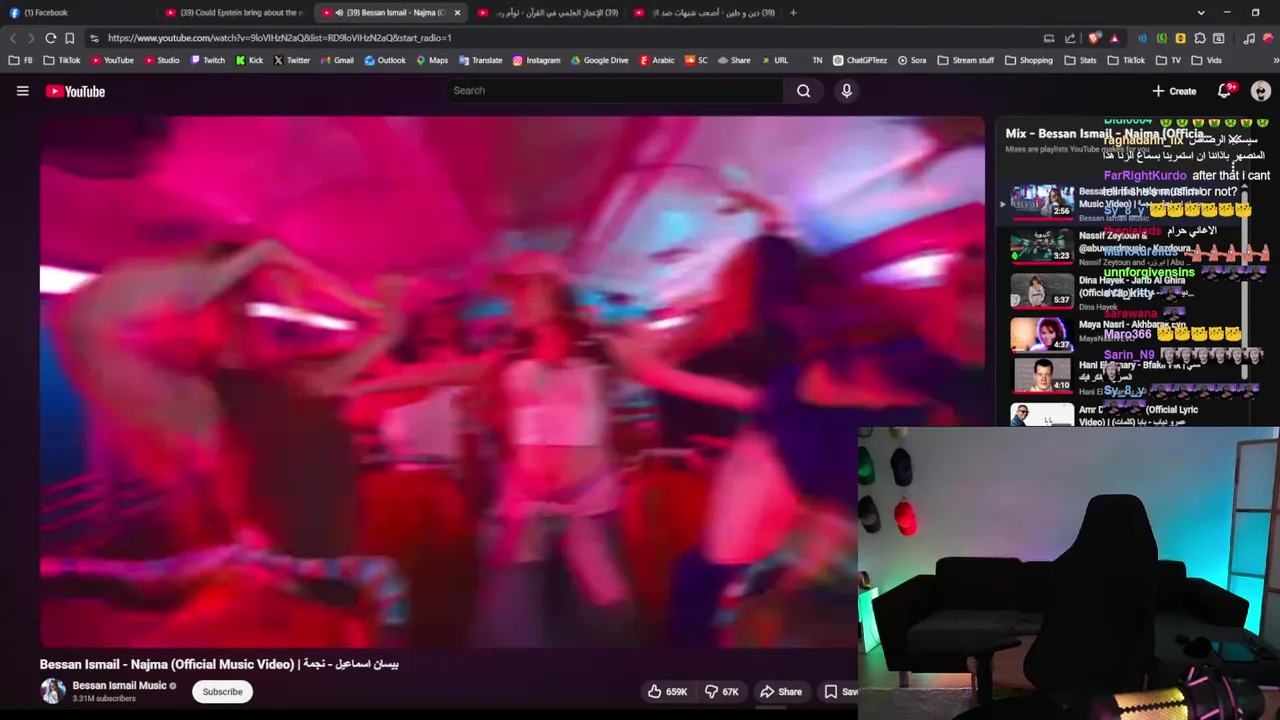Open the YouTube bookmark
The width and height of the screenshot is (1280, 720).
(x=112, y=60)
